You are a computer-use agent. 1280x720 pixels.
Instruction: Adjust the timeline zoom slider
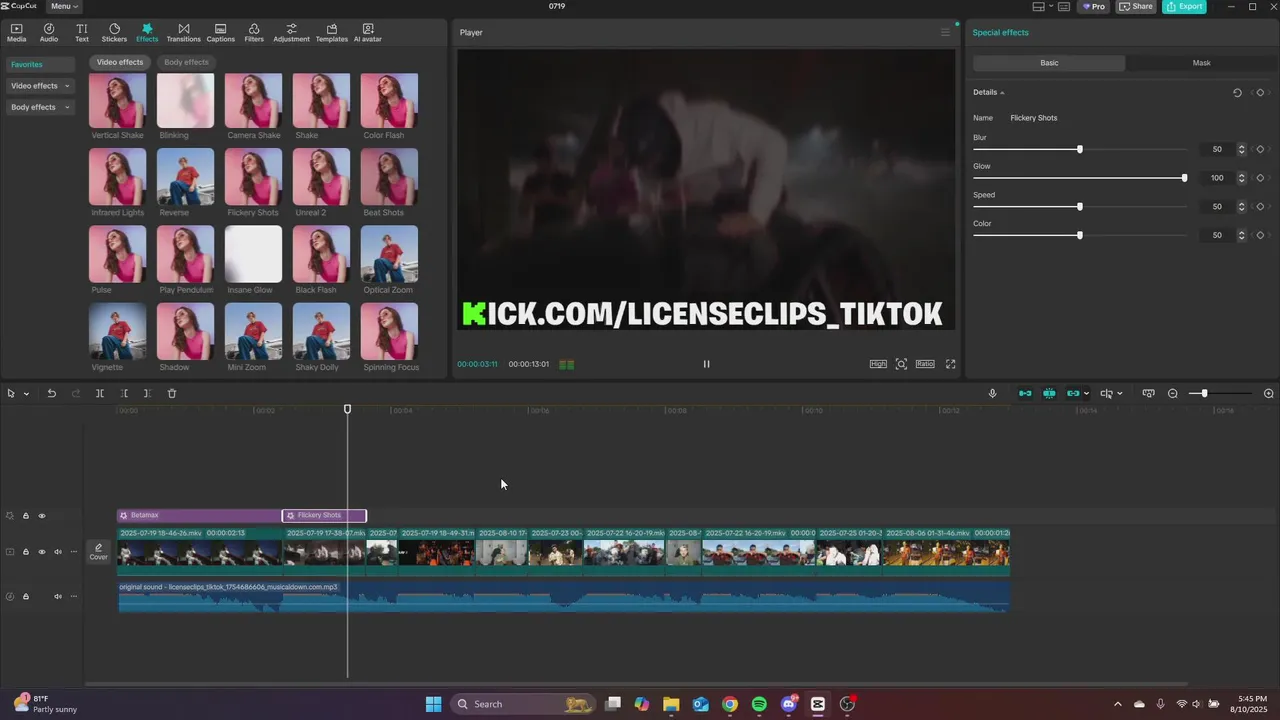point(1204,393)
